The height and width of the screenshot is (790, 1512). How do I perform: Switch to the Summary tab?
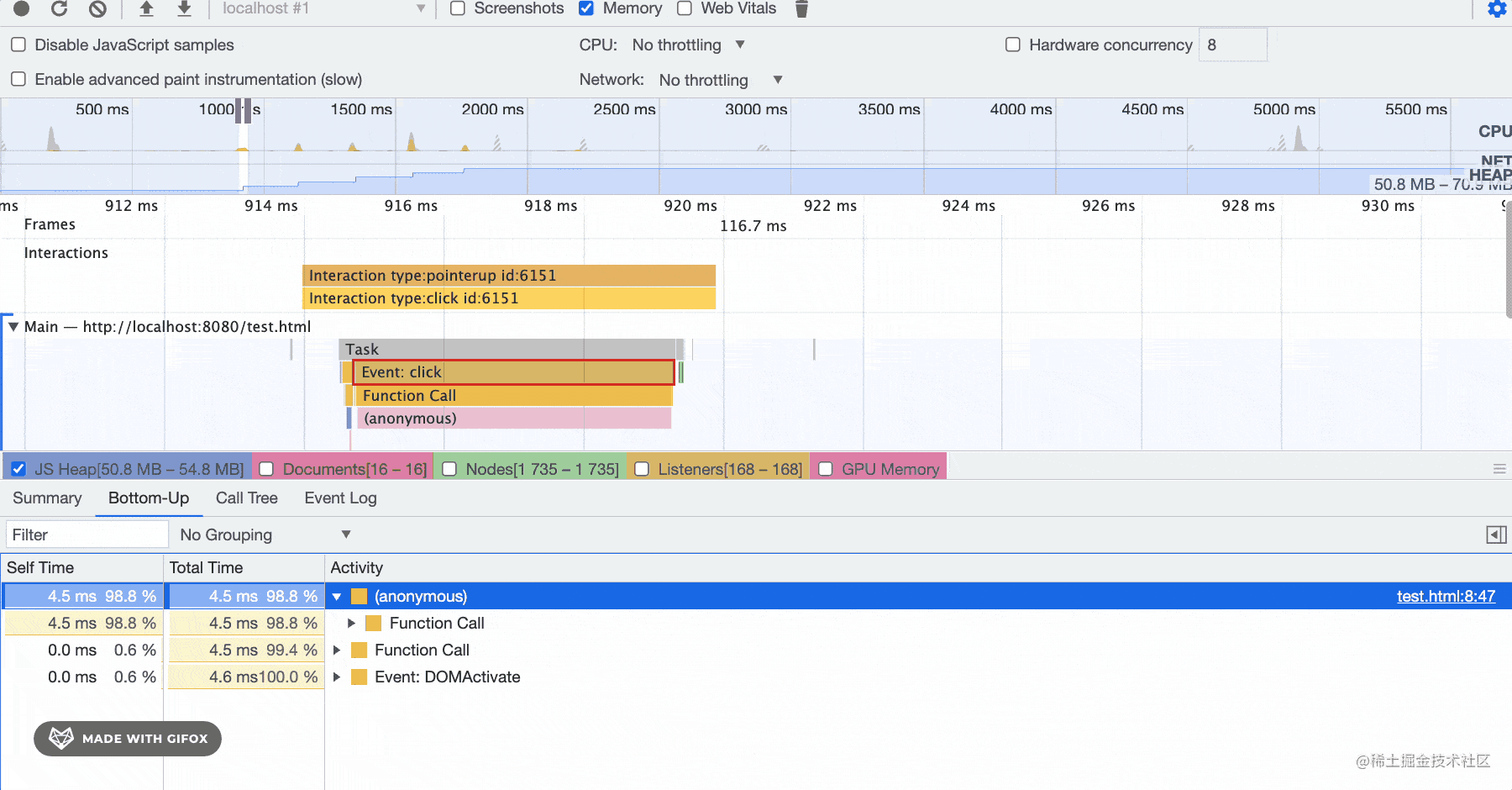(47, 498)
